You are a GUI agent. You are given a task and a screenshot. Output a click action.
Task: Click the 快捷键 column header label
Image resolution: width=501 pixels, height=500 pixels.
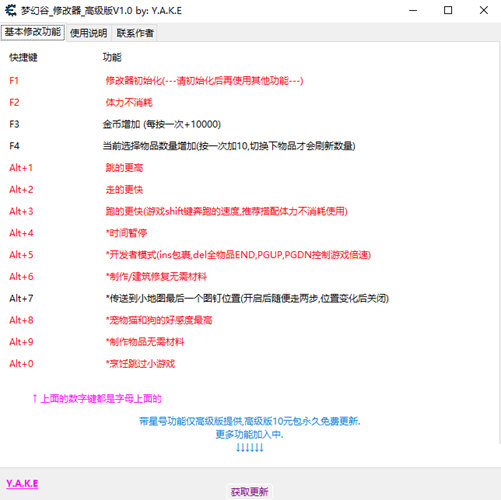[23, 58]
